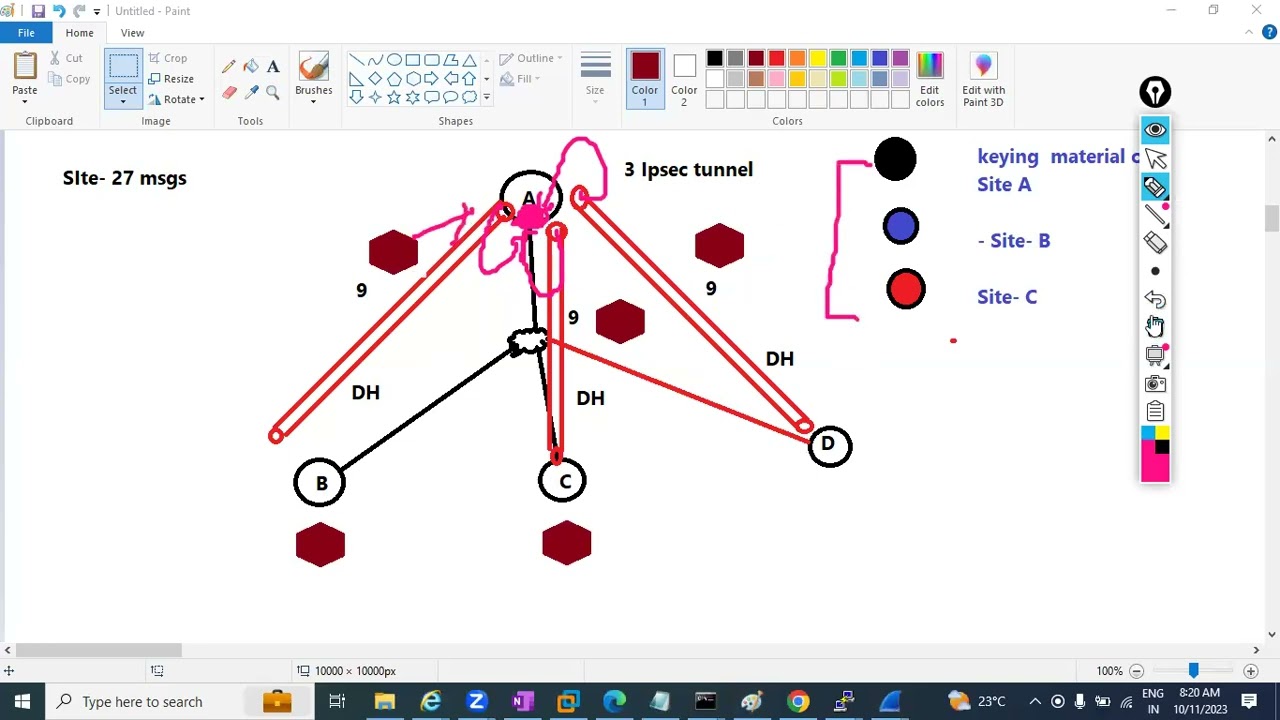Open Zoom from the taskbar
Viewport: 1280px width, 720px height.
tap(477, 701)
